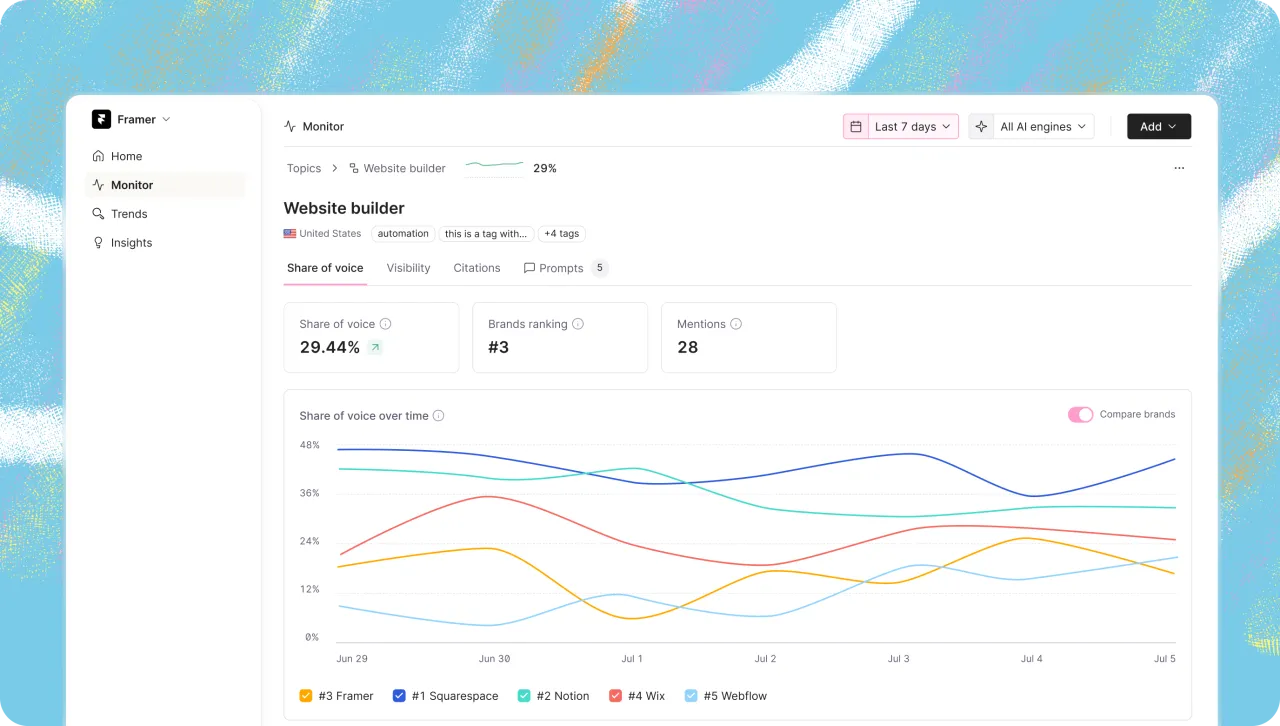
Task: Open Trends from the sidebar
Action: [165, 214]
